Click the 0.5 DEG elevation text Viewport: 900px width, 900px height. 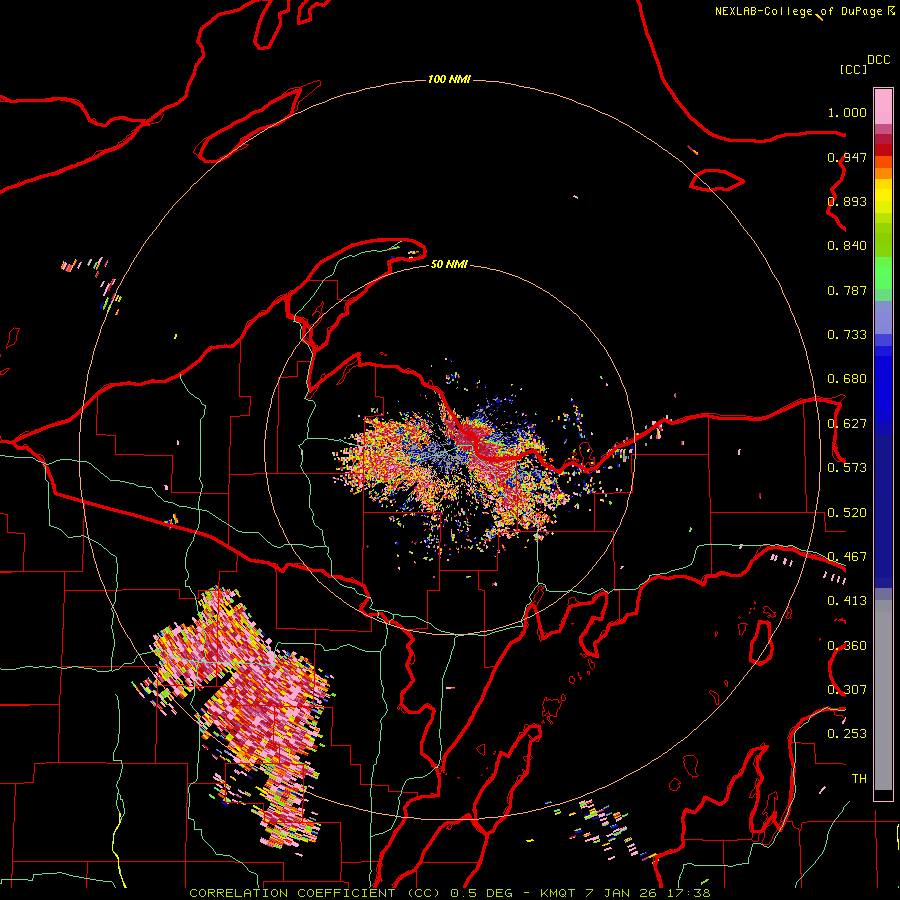[x=481, y=893]
